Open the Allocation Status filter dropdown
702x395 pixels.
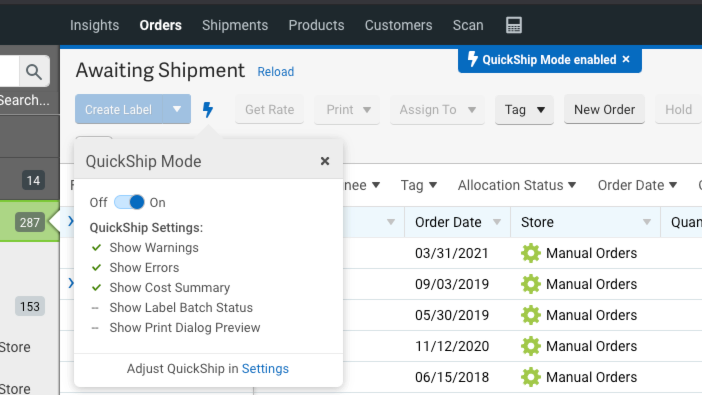517,185
